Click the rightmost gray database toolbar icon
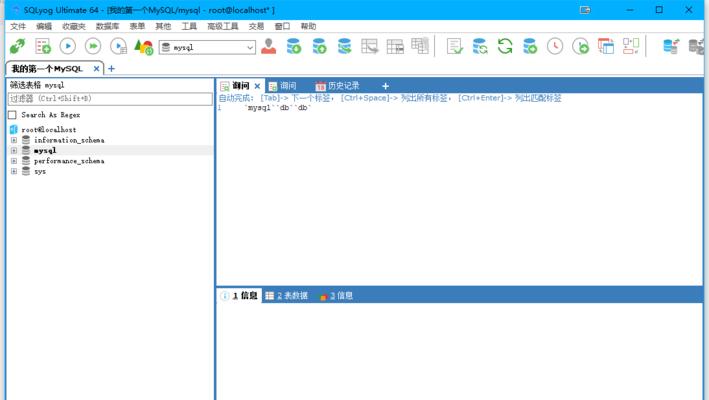 (697, 46)
